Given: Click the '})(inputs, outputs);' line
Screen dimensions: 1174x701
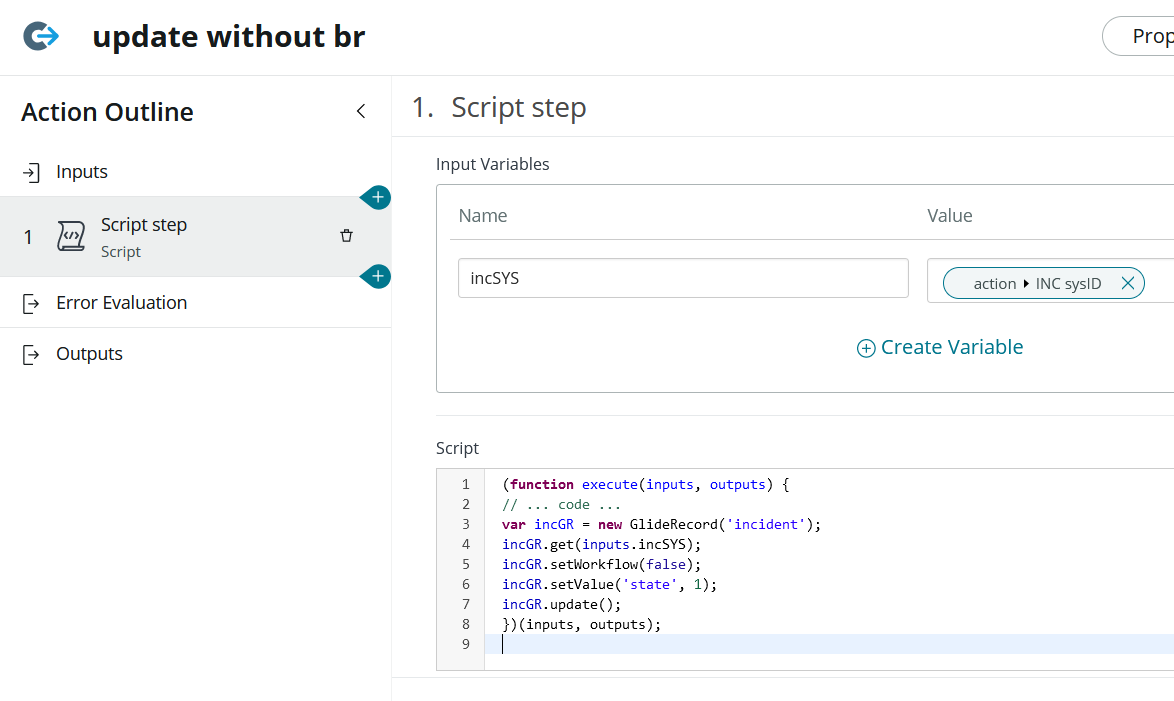Looking at the screenshot, I should pos(582,625).
